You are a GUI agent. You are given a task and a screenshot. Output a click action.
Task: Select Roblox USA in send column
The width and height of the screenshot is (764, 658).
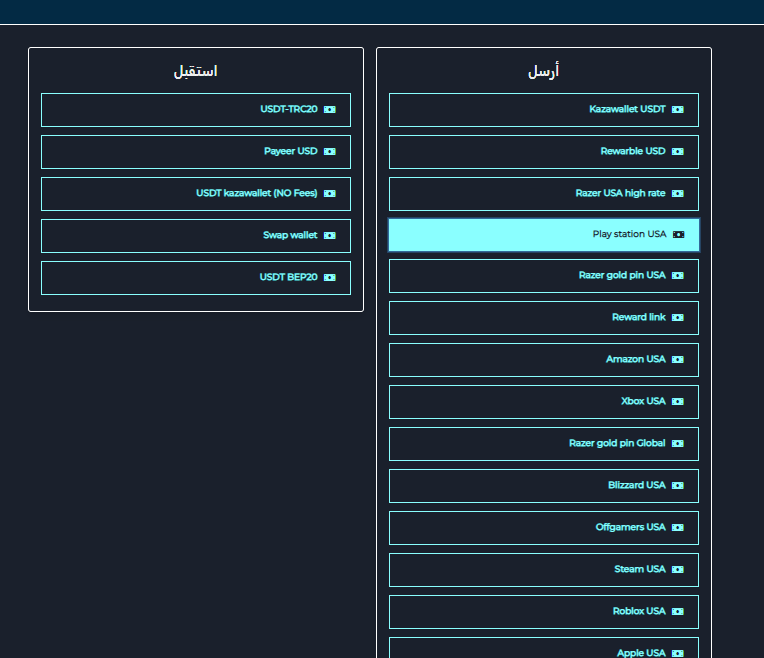click(x=544, y=612)
